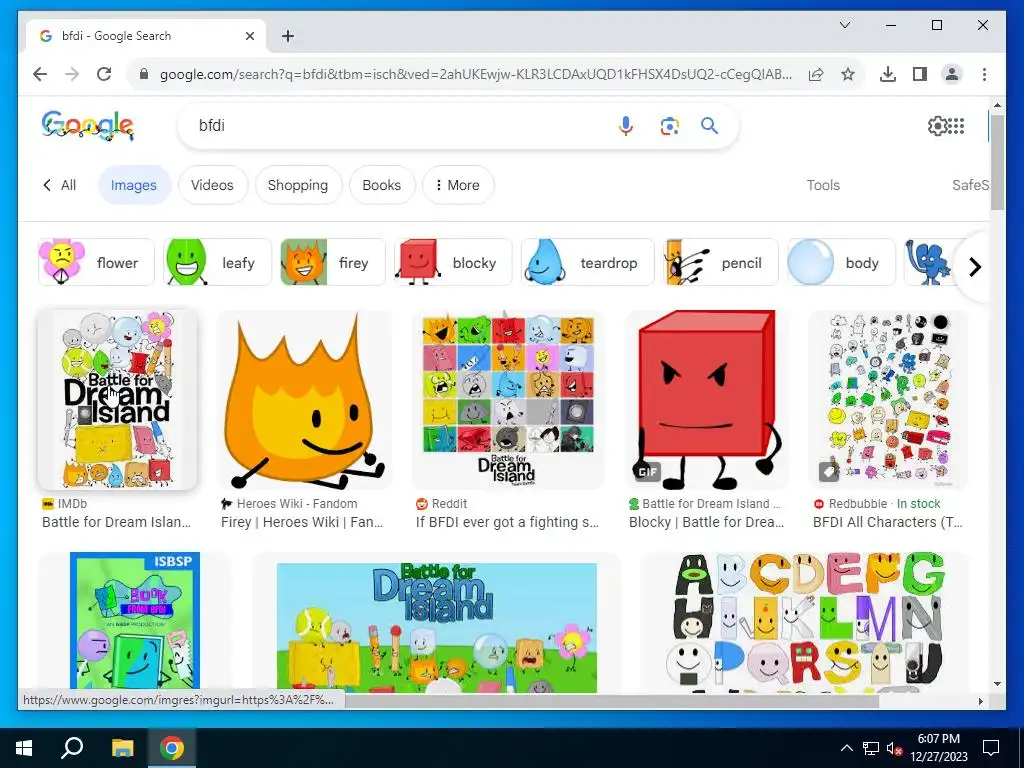Share this page via address bar icon

(x=816, y=74)
